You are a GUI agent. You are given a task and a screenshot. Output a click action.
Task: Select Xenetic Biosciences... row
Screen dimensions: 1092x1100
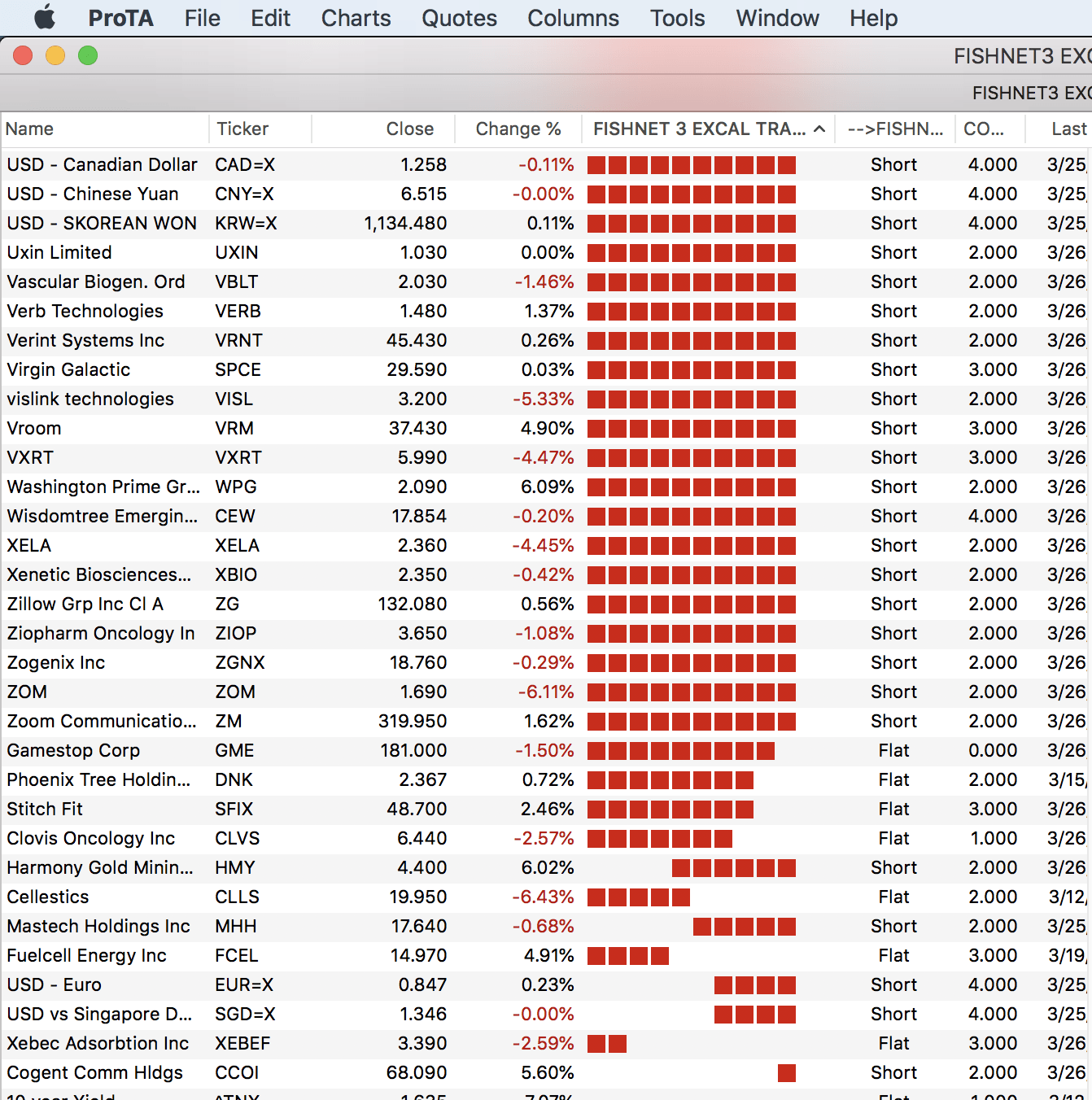[546, 574]
